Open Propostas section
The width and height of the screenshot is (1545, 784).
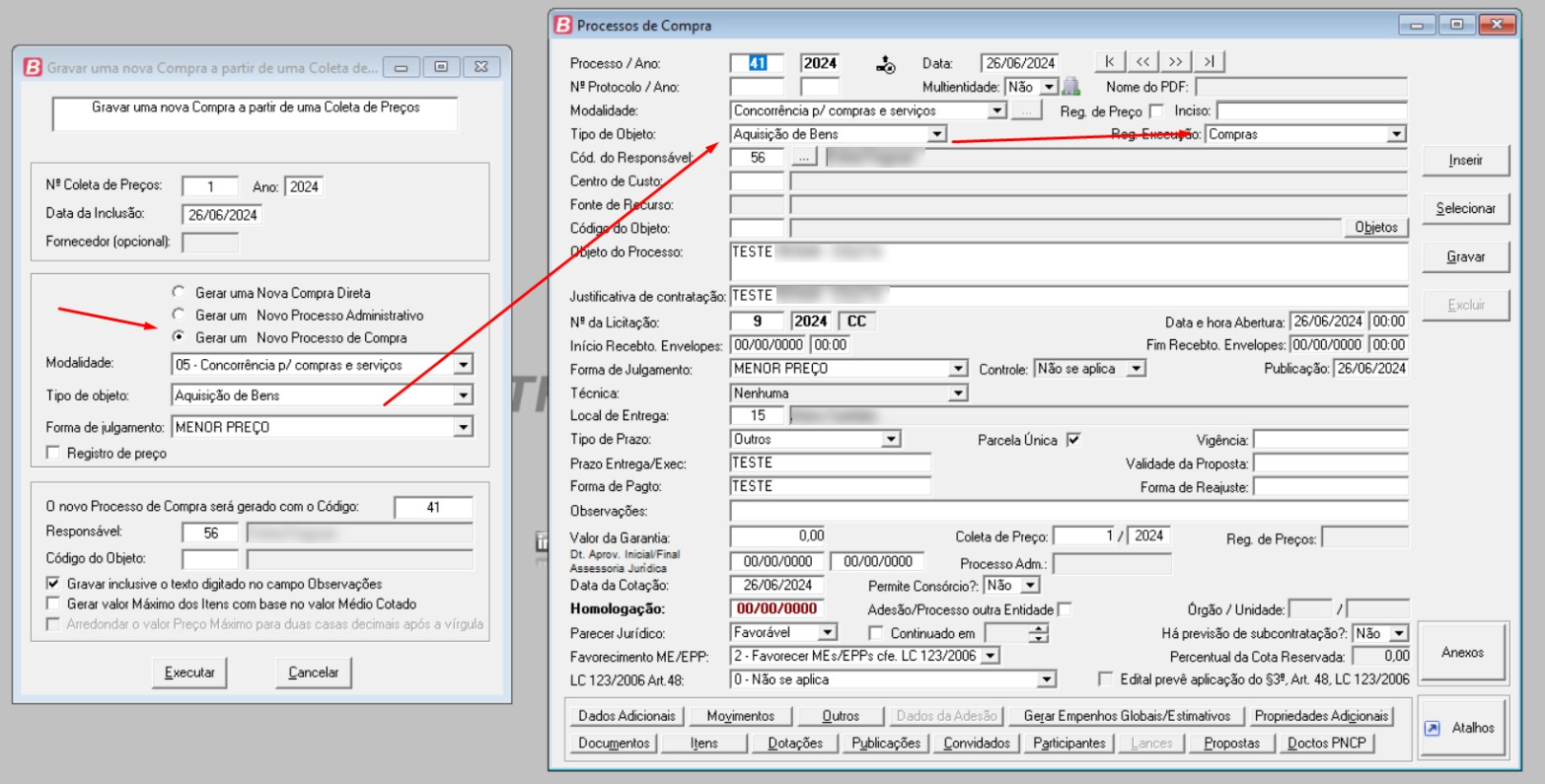1231,743
